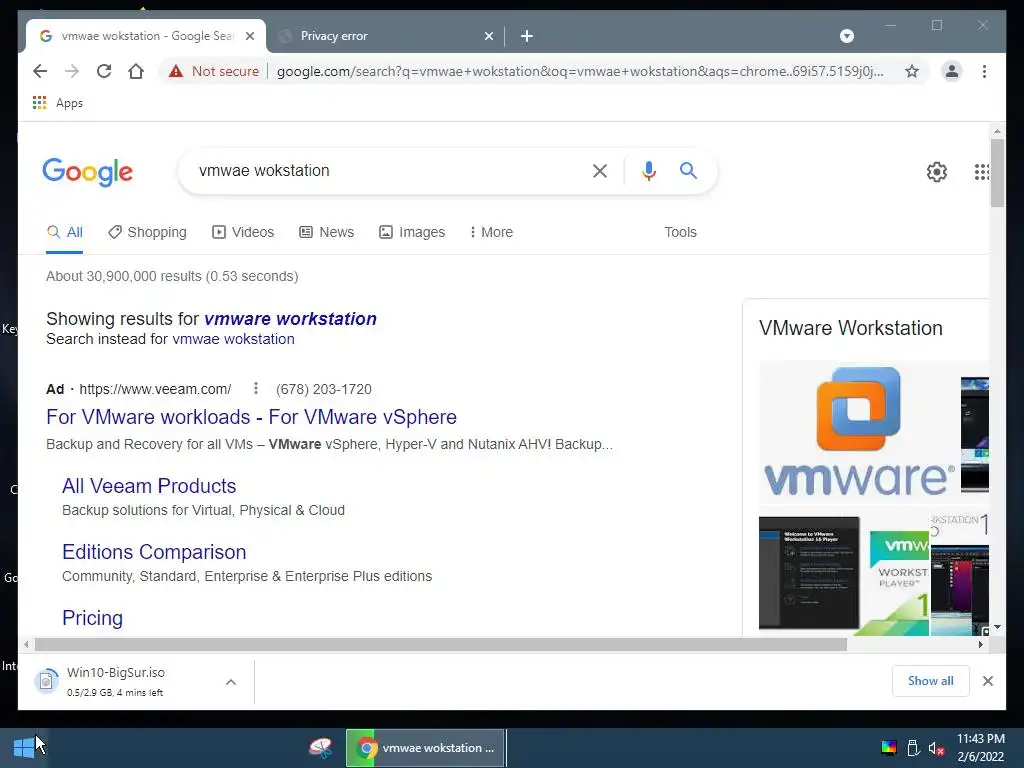The image size is (1024, 768).
Task: Click the Chrome taskbar button
Action: click(425, 748)
